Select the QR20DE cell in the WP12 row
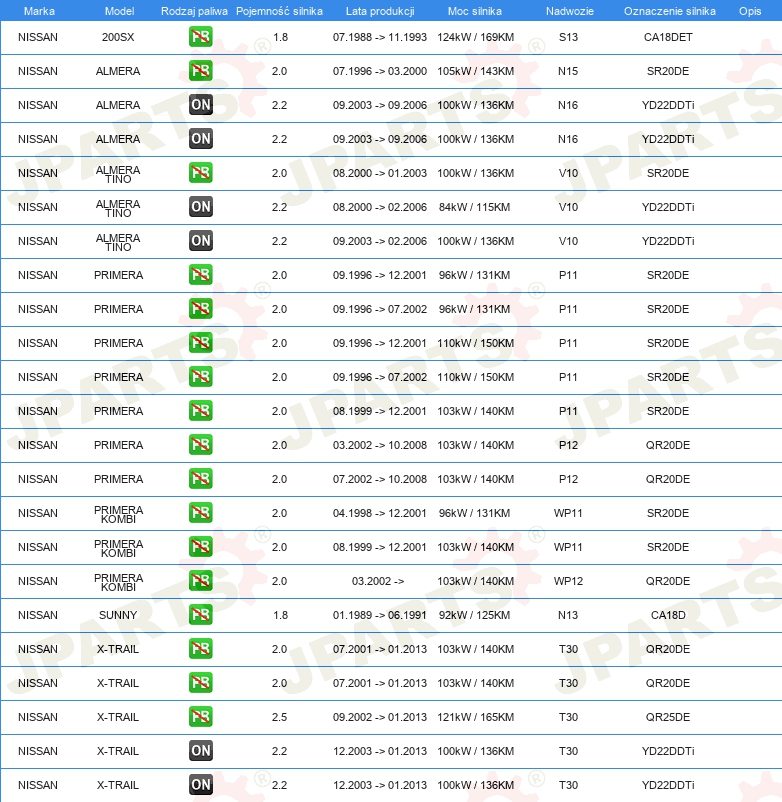Screen dimensions: 782x802 point(668,581)
